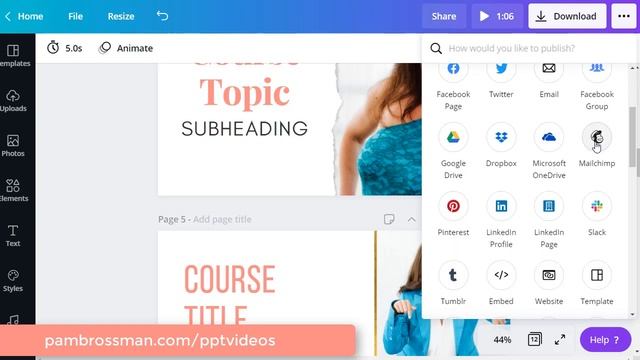Image resolution: width=640 pixels, height=360 pixels.
Task: Share to Slack
Action: [597, 214]
